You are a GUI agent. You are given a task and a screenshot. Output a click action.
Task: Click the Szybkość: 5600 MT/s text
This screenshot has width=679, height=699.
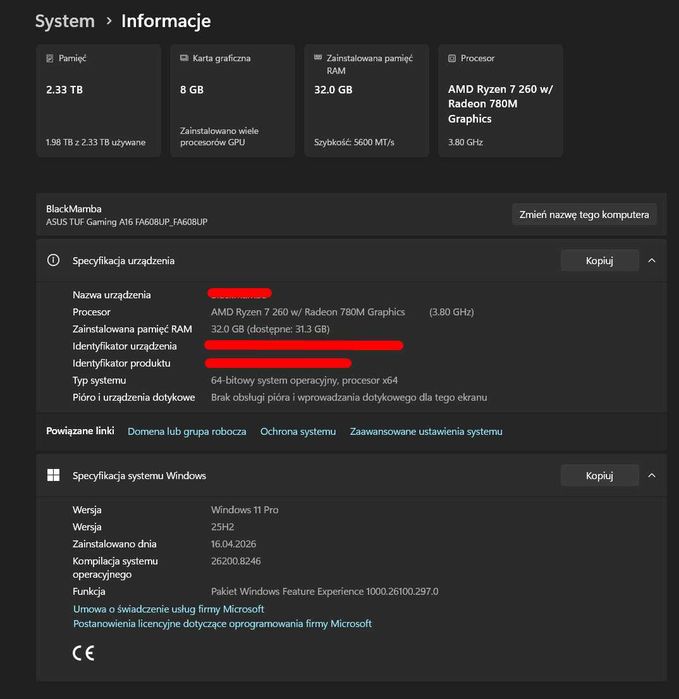coord(354,142)
